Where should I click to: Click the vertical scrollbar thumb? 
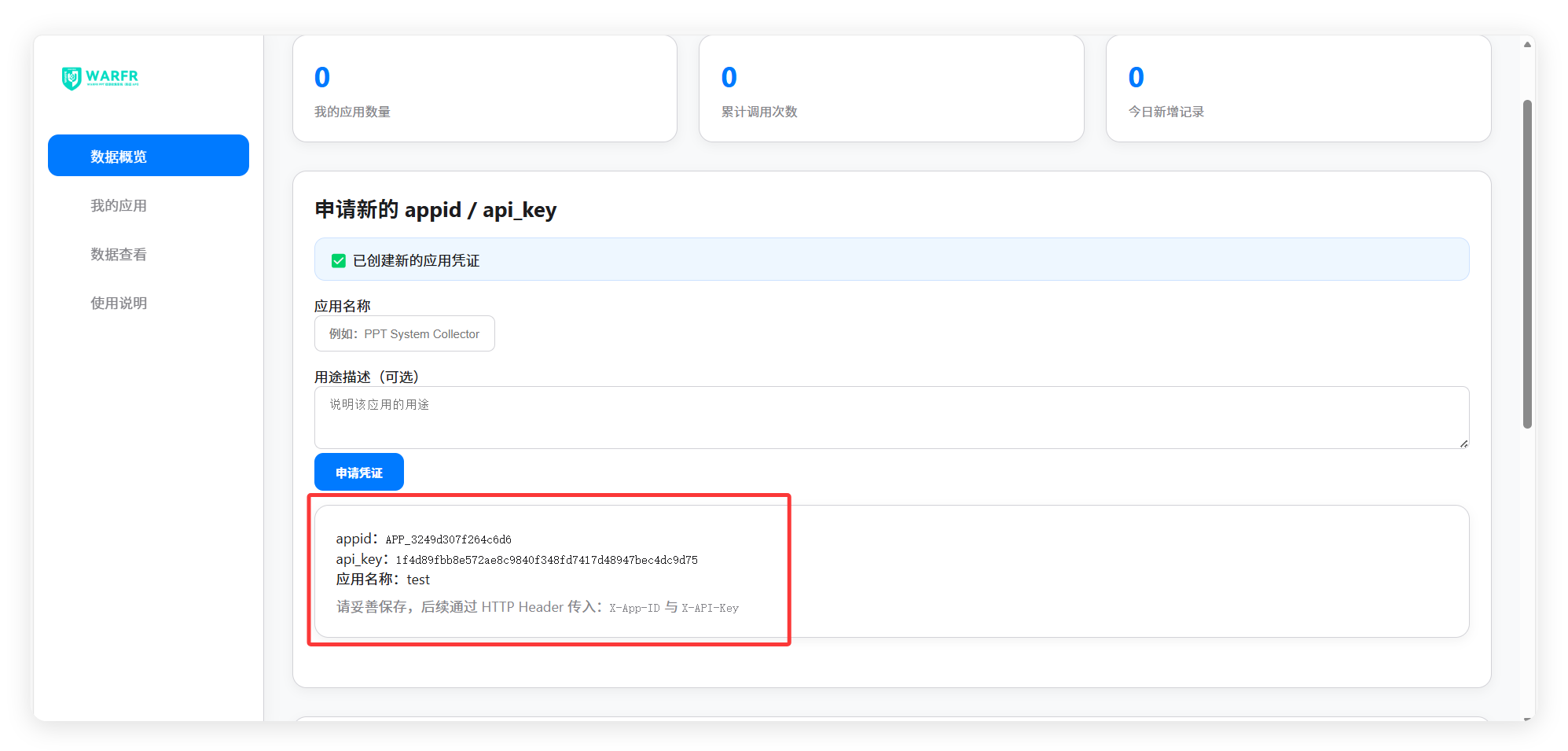(1527, 263)
